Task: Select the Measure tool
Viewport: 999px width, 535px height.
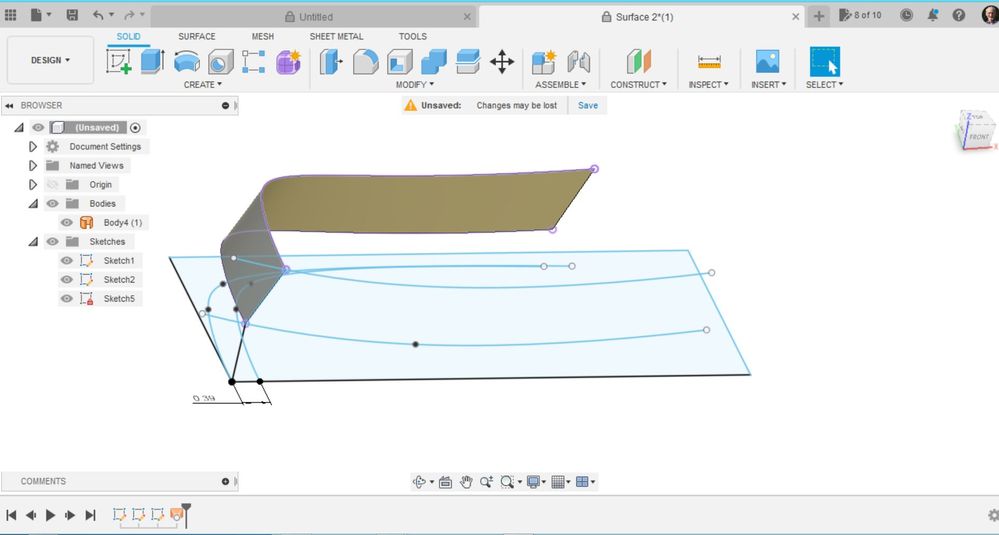Action: [709, 62]
